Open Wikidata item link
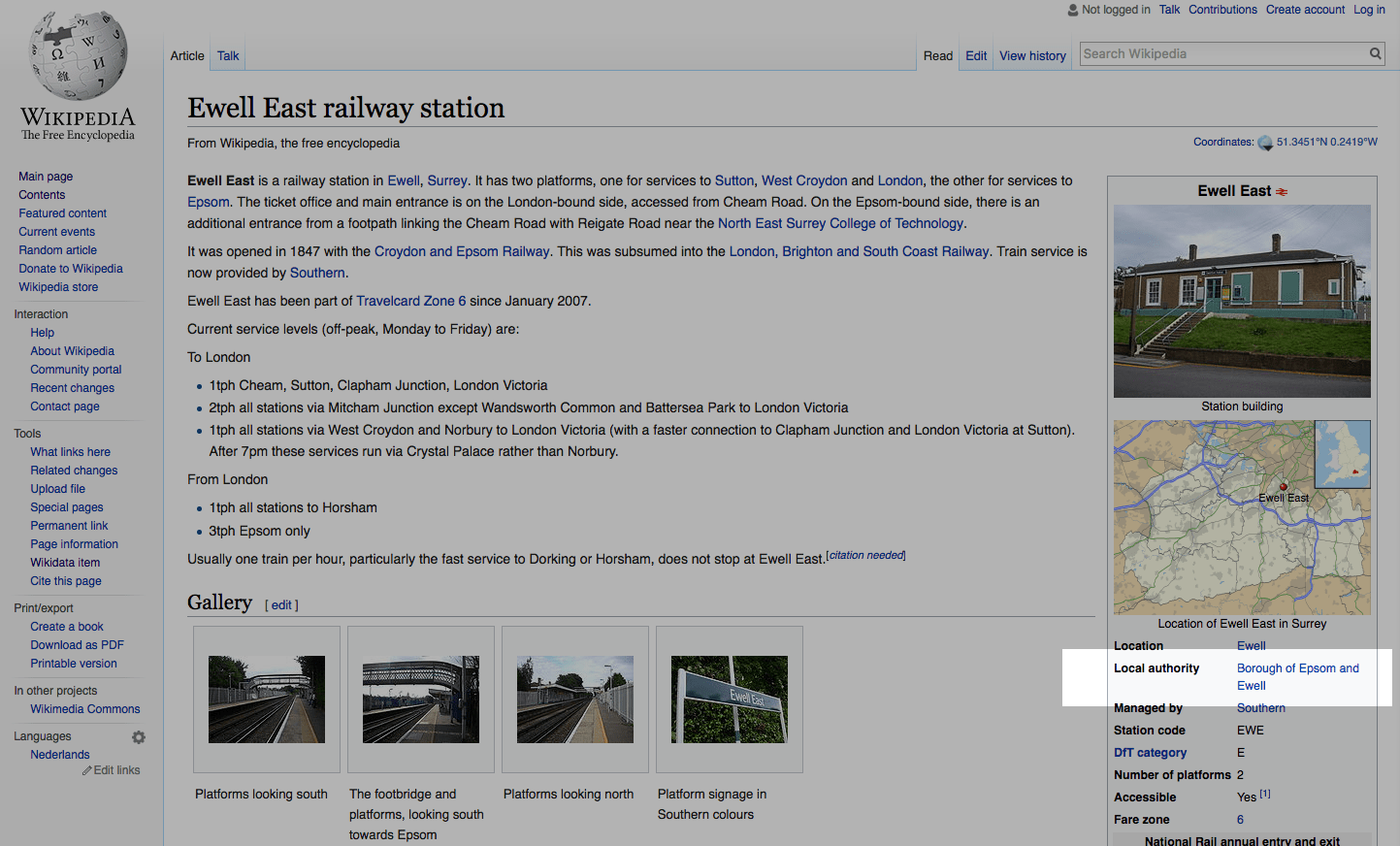This screenshot has width=1400, height=846. (x=65, y=563)
